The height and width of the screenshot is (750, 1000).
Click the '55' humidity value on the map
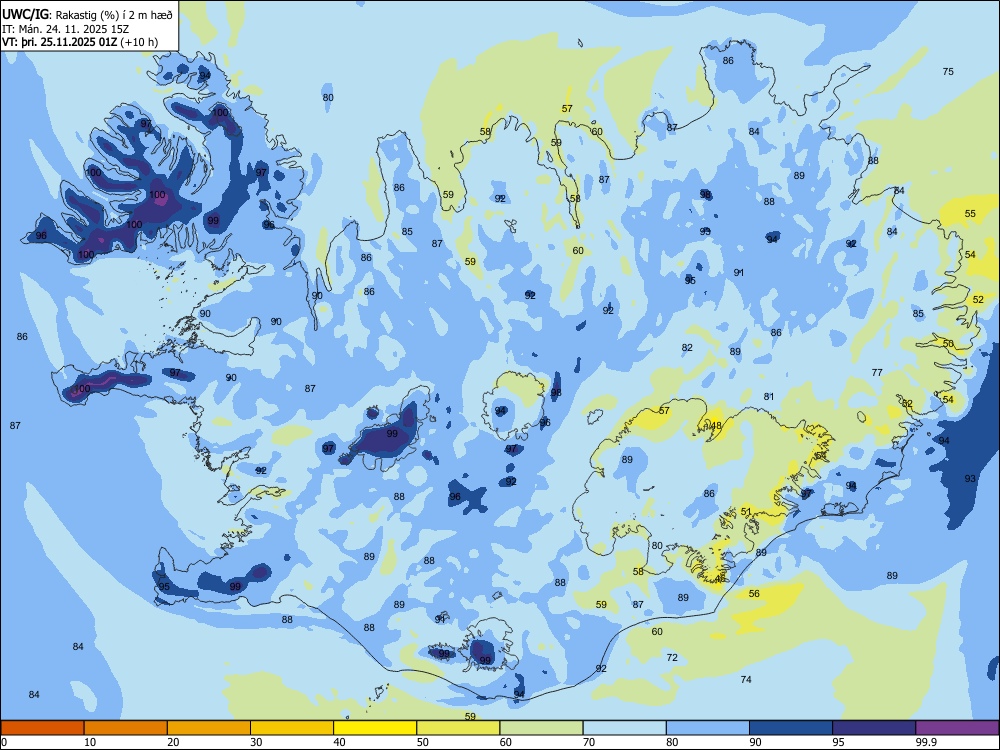(x=970, y=214)
